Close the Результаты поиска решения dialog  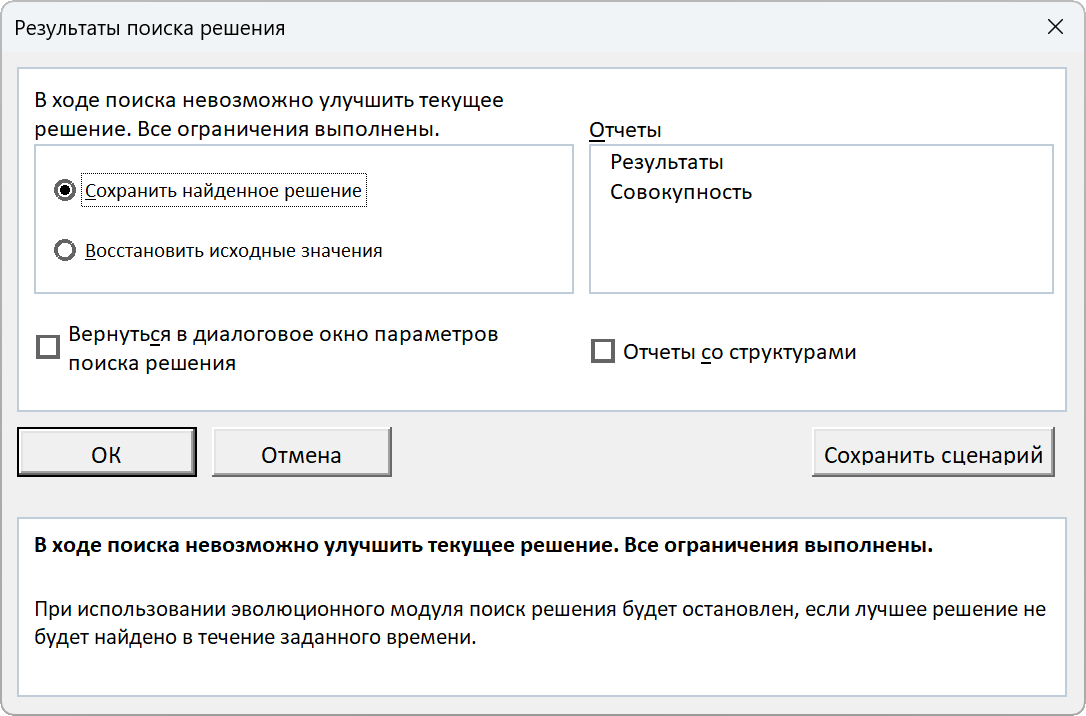[x=1056, y=28]
